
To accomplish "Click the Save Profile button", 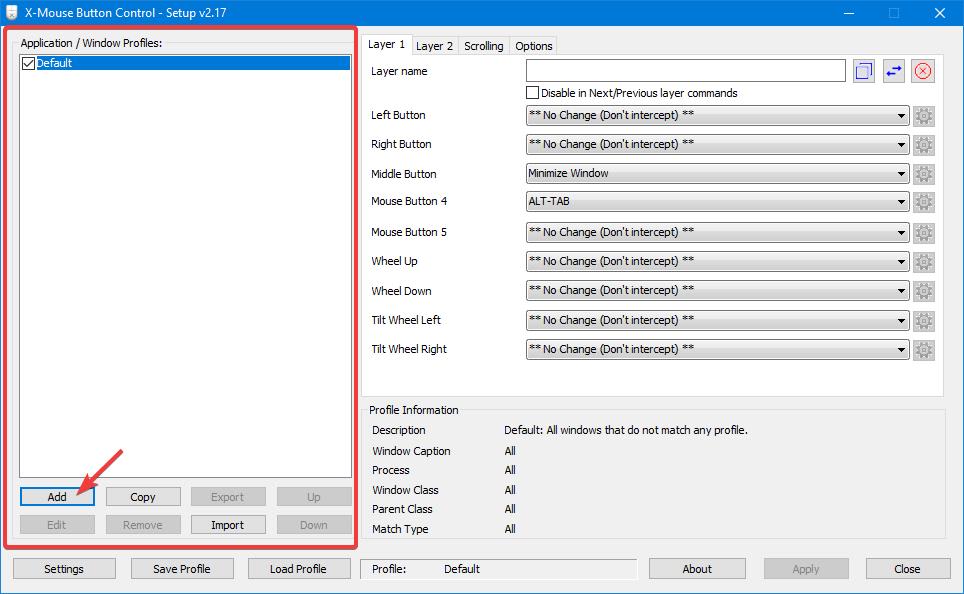I will pyautogui.click(x=182, y=569).
